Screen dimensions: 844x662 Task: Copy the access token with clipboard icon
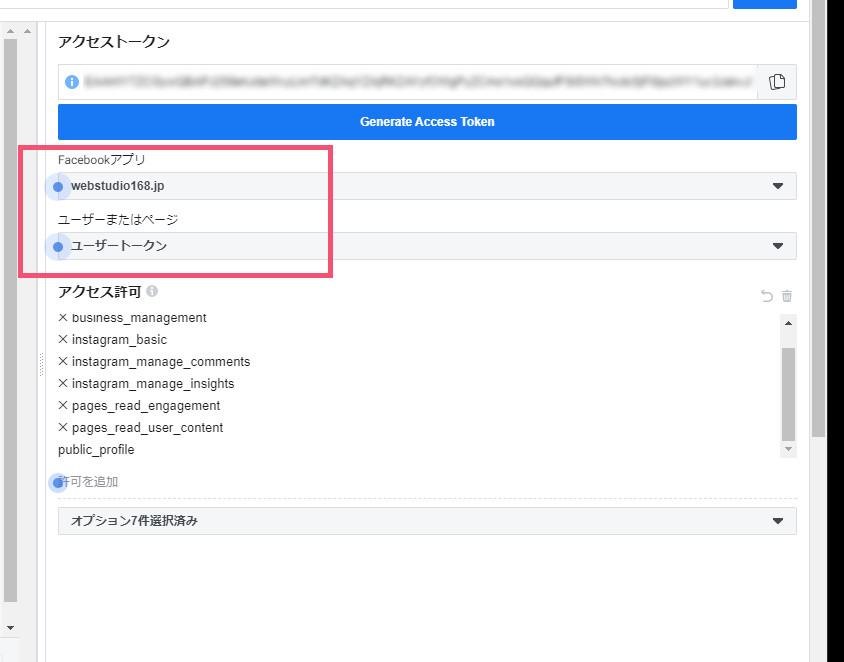pos(777,82)
